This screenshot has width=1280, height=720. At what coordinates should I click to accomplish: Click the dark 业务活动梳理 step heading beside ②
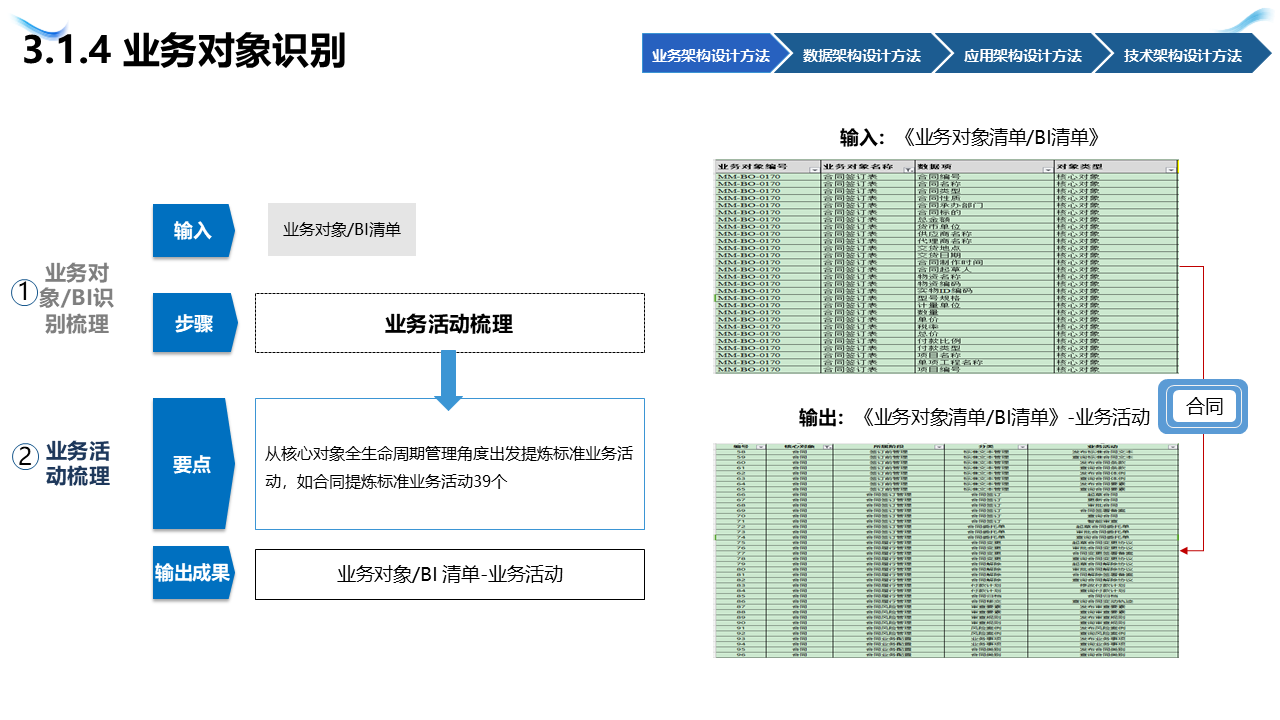click(78, 463)
